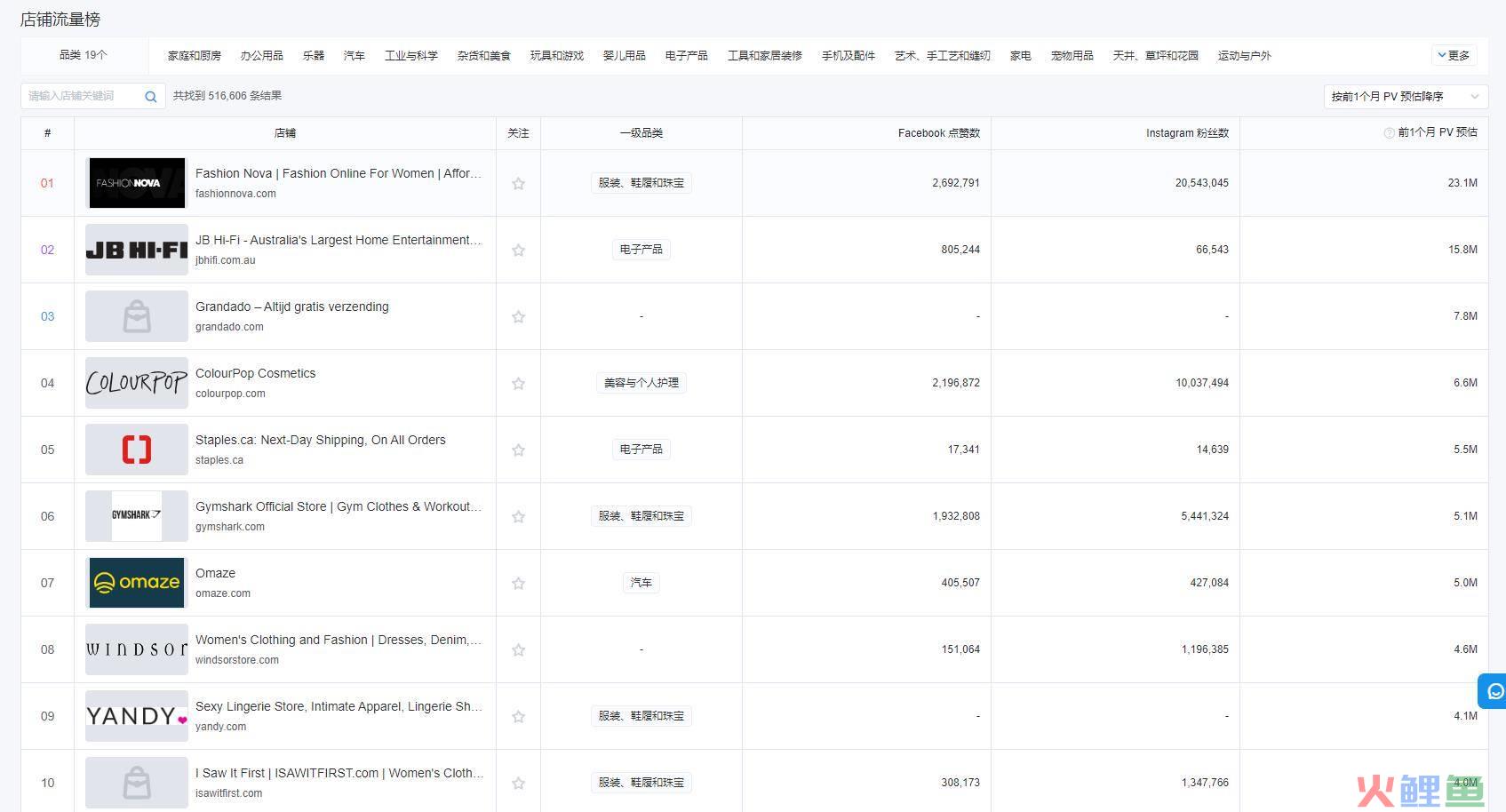Click Fashion Nova's 服装、鞋履和珠宝 tag
Viewport: 1506px width, 812px height.
pyautogui.click(x=641, y=183)
